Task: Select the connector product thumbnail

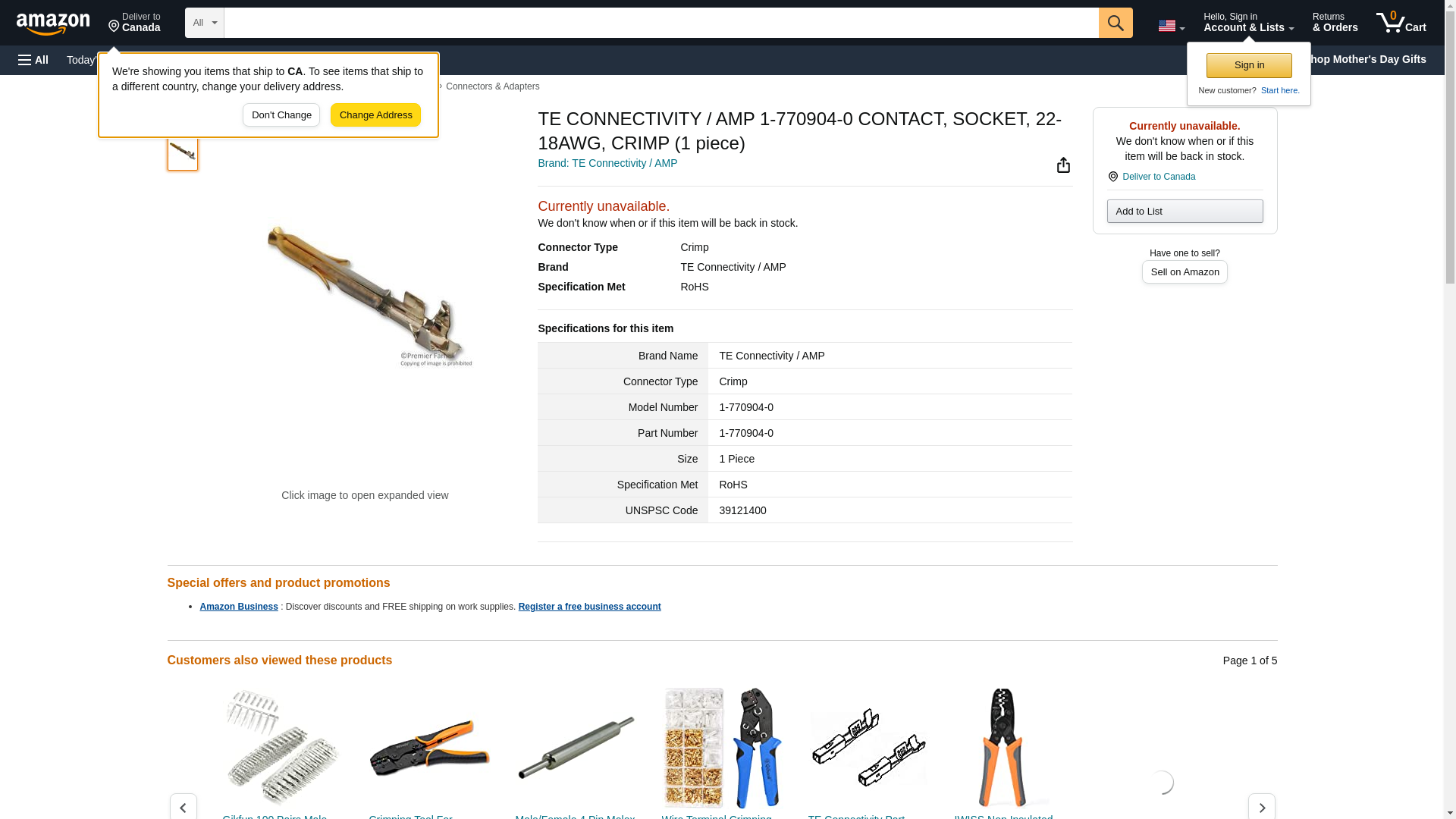Action: tap(182, 152)
